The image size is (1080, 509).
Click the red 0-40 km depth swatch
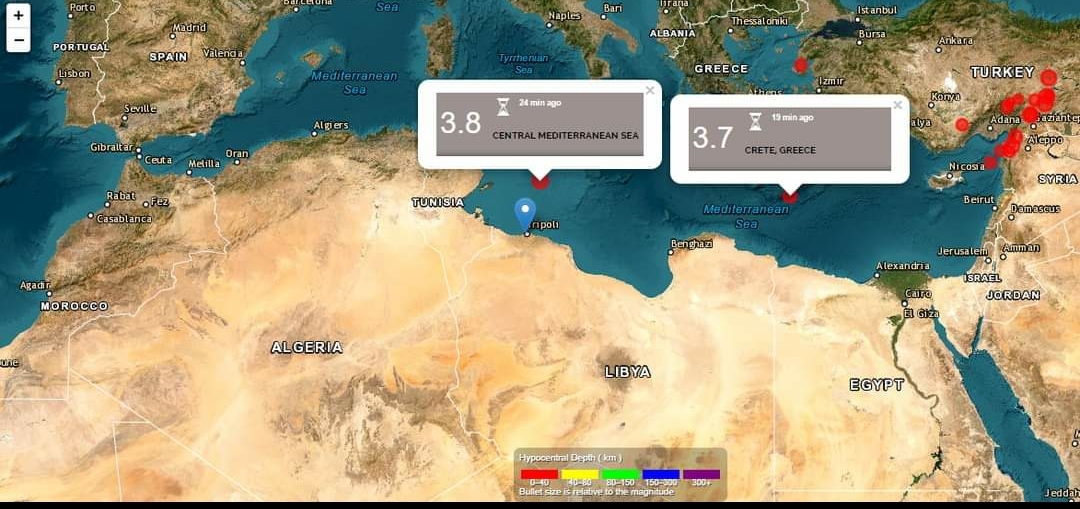click(x=539, y=474)
